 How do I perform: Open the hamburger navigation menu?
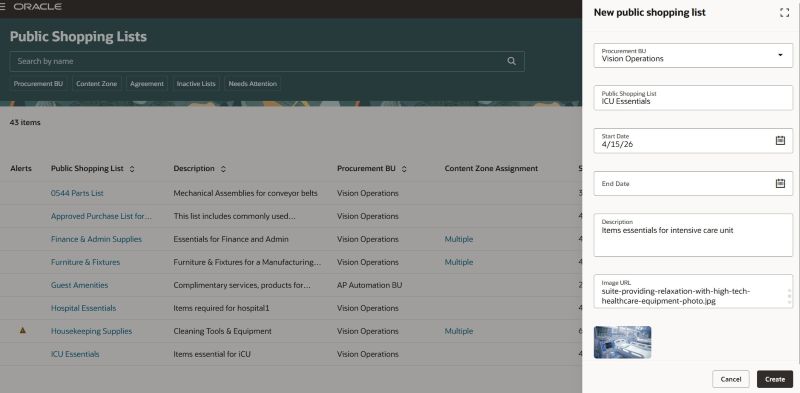3,7
